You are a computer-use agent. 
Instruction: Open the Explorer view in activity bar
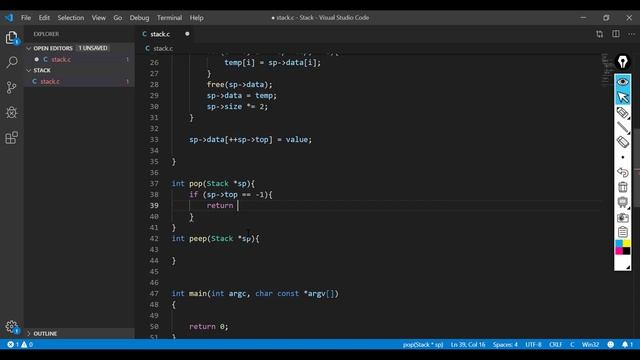pos(11,38)
